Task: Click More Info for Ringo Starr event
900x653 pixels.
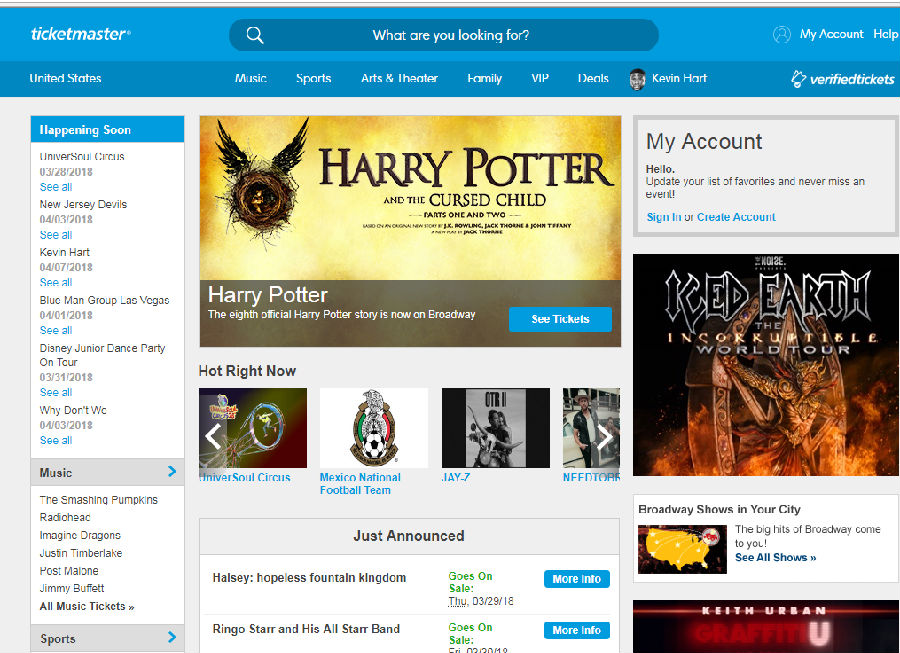Action: click(x=577, y=630)
